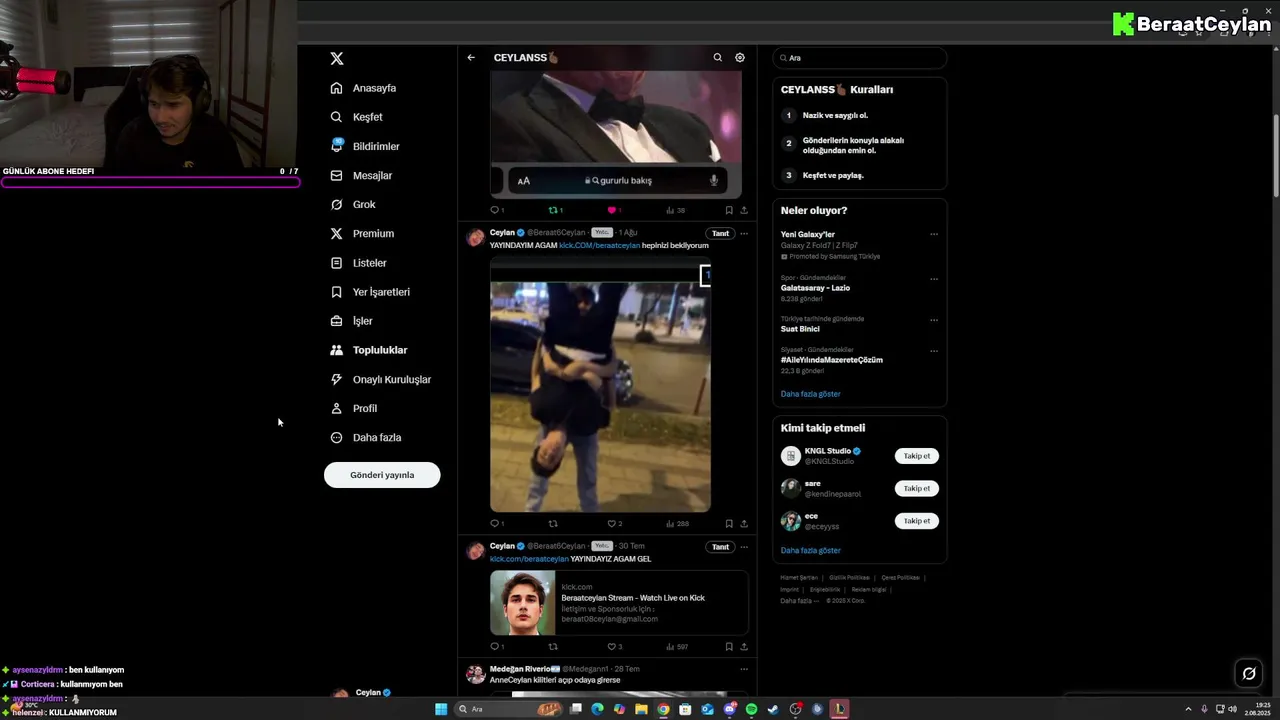Click the X logo in the sidebar
This screenshot has height=720, width=1280.
(337, 59)
